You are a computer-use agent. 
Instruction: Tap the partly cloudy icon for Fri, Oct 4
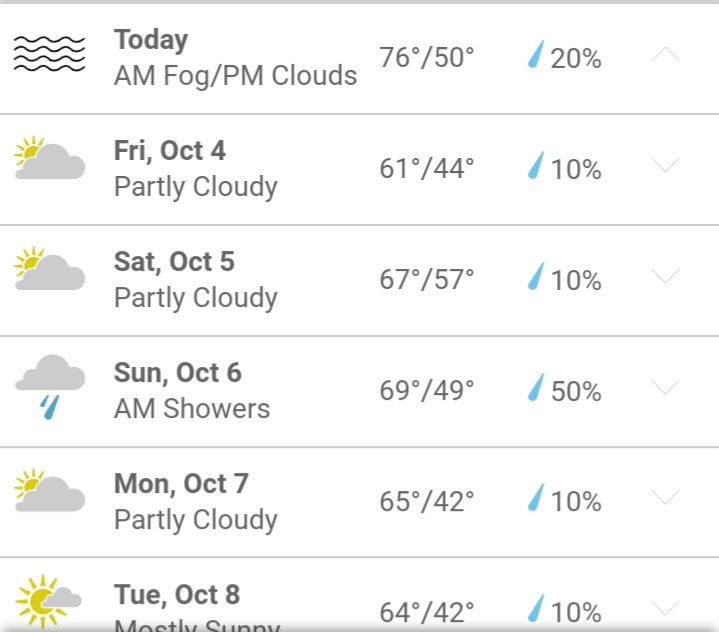(x=50, y=157)
